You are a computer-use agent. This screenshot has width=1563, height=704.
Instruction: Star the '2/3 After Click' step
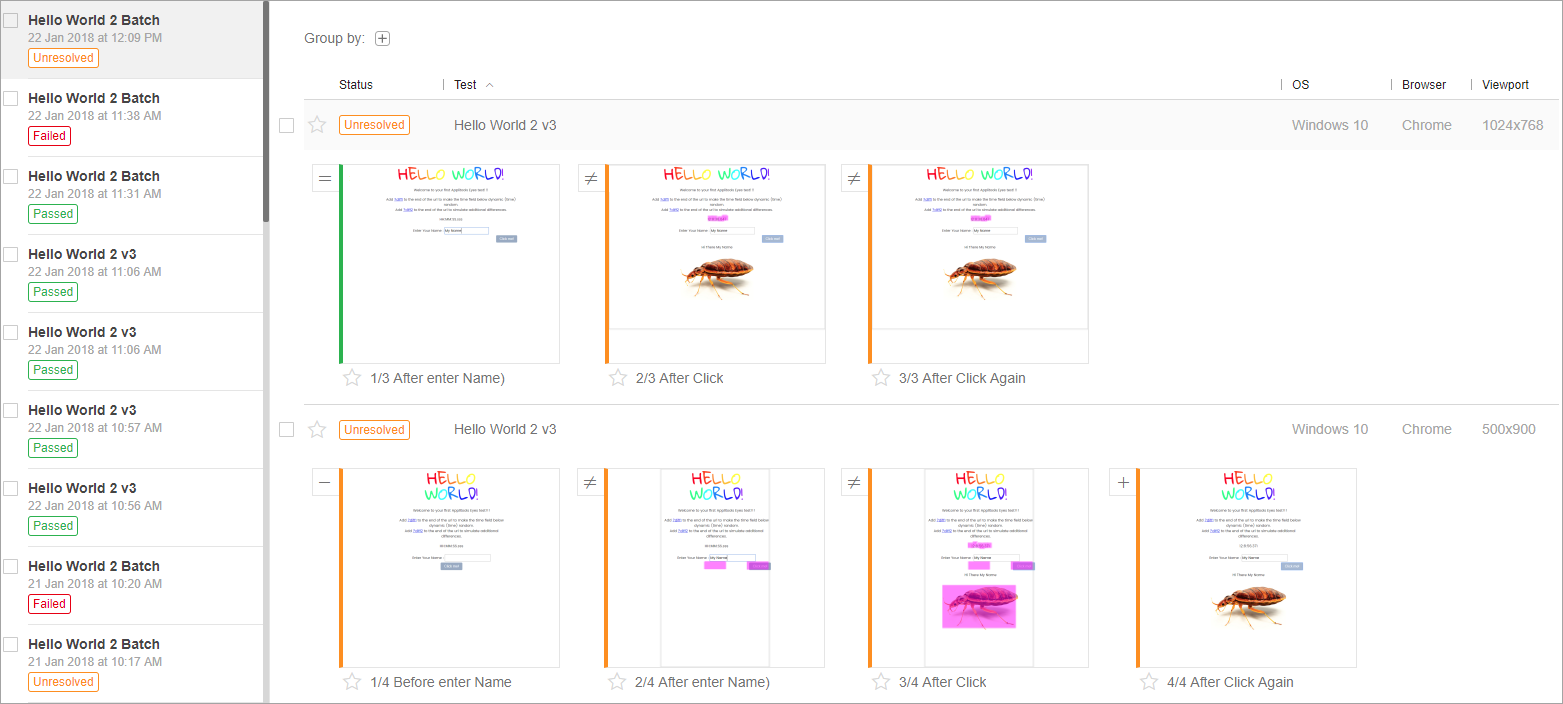[x=617, y=378]
